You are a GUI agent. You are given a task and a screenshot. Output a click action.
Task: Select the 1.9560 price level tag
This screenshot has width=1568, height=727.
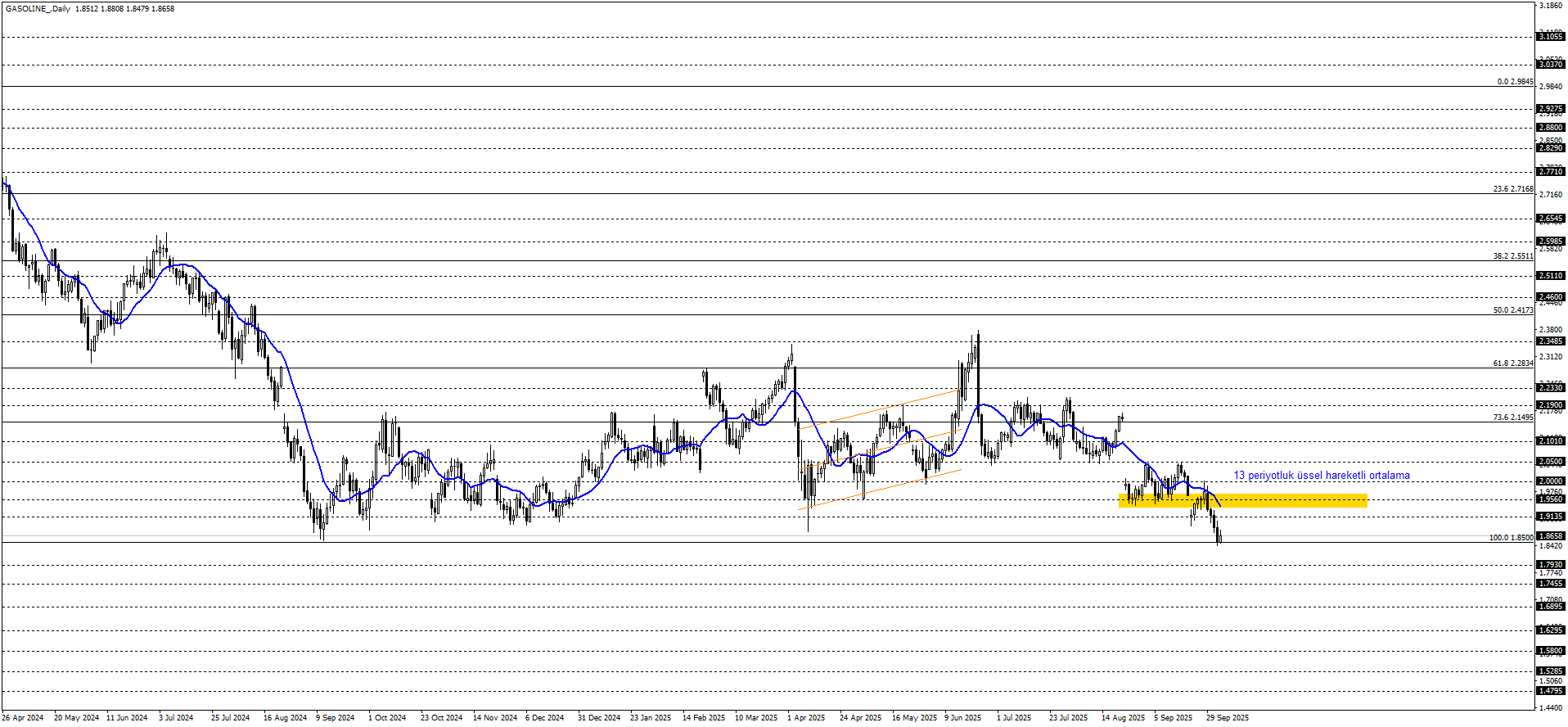[x=1551, y=499]
